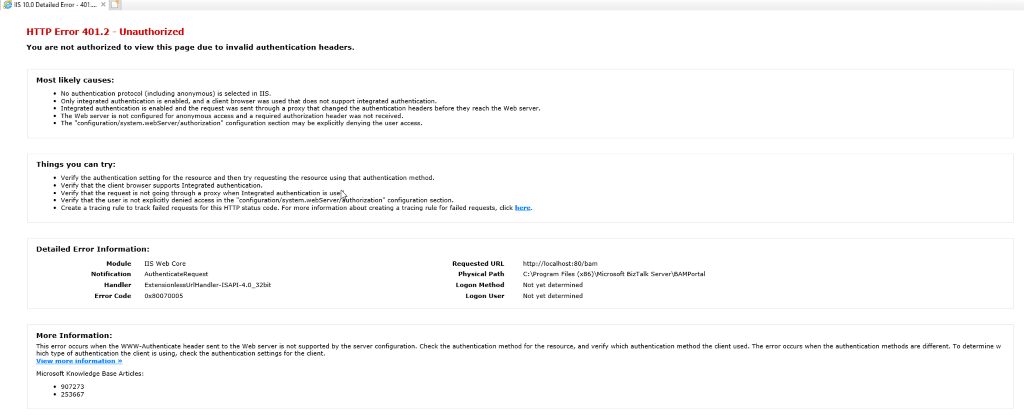Viewport: 1024px width, 419px height.
Task: Click the 'Things you can try:' heading
Action: pyautogui.click(x=75, y=164)
